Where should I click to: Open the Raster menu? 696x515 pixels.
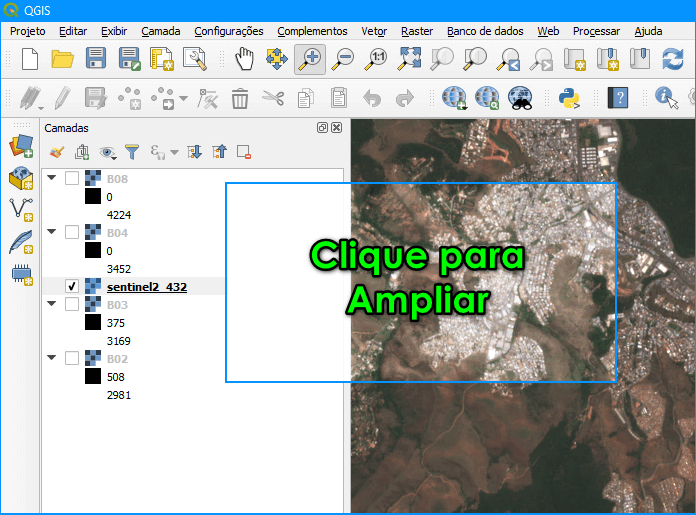(x=417, y=31)
